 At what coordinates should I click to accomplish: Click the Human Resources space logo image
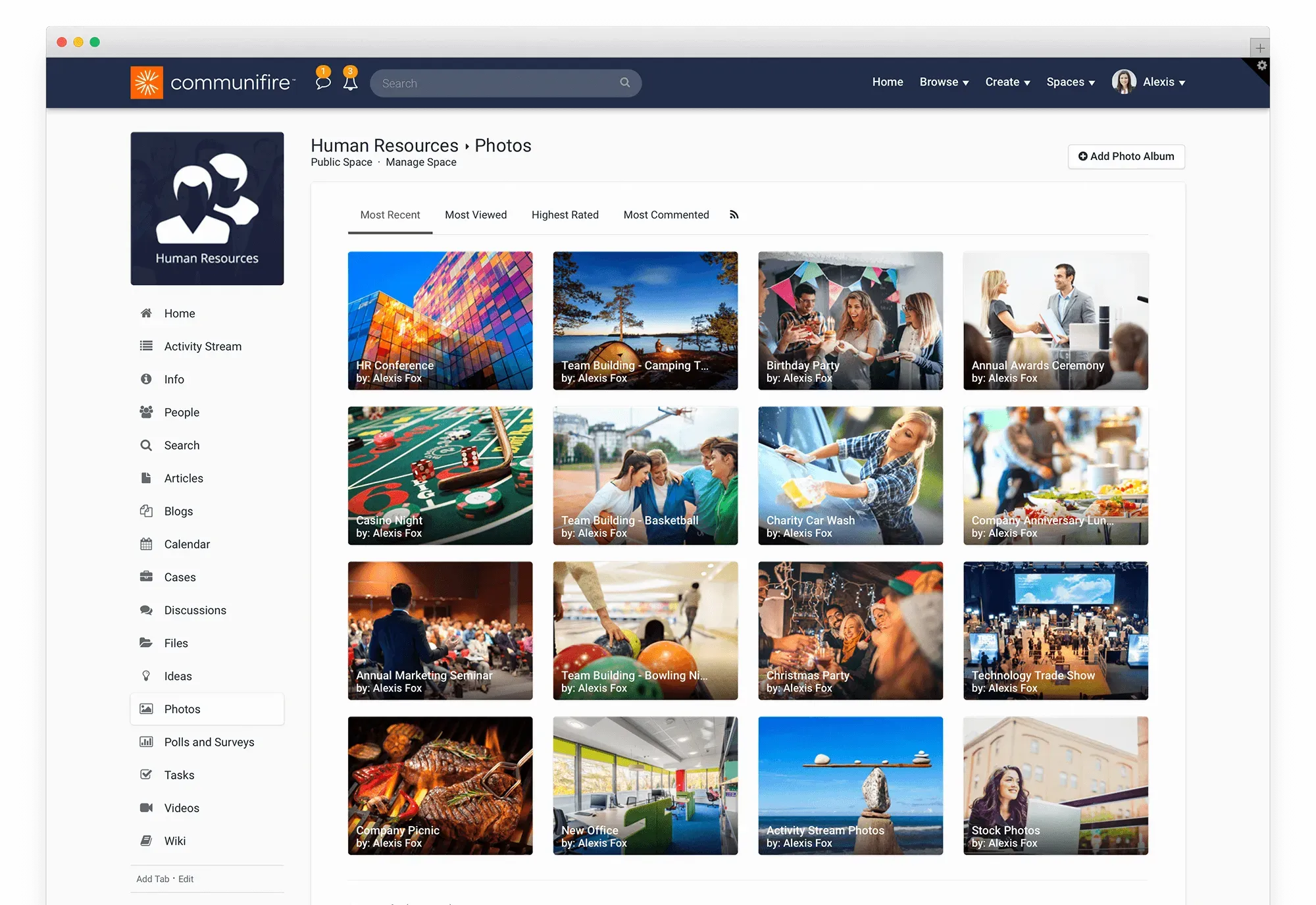[207, 209]
